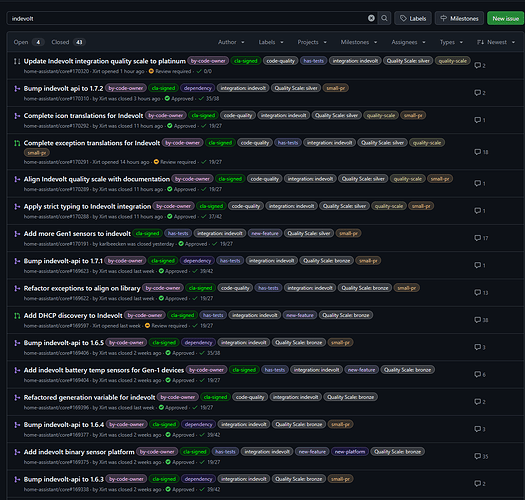The image size is (525, 500).
Task: Open the Milestones page
Action: click(459, 18)
